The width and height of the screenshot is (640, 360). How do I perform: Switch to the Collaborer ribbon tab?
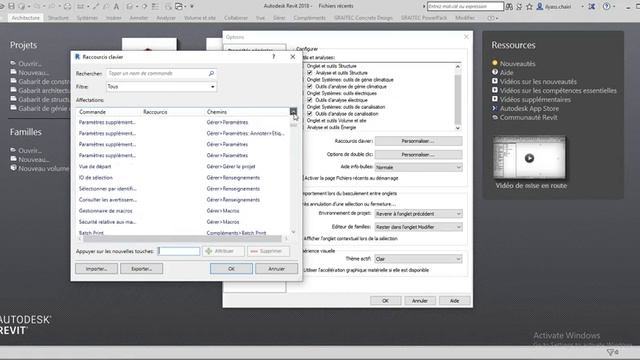pyautogui.click(x=236, y=18)
